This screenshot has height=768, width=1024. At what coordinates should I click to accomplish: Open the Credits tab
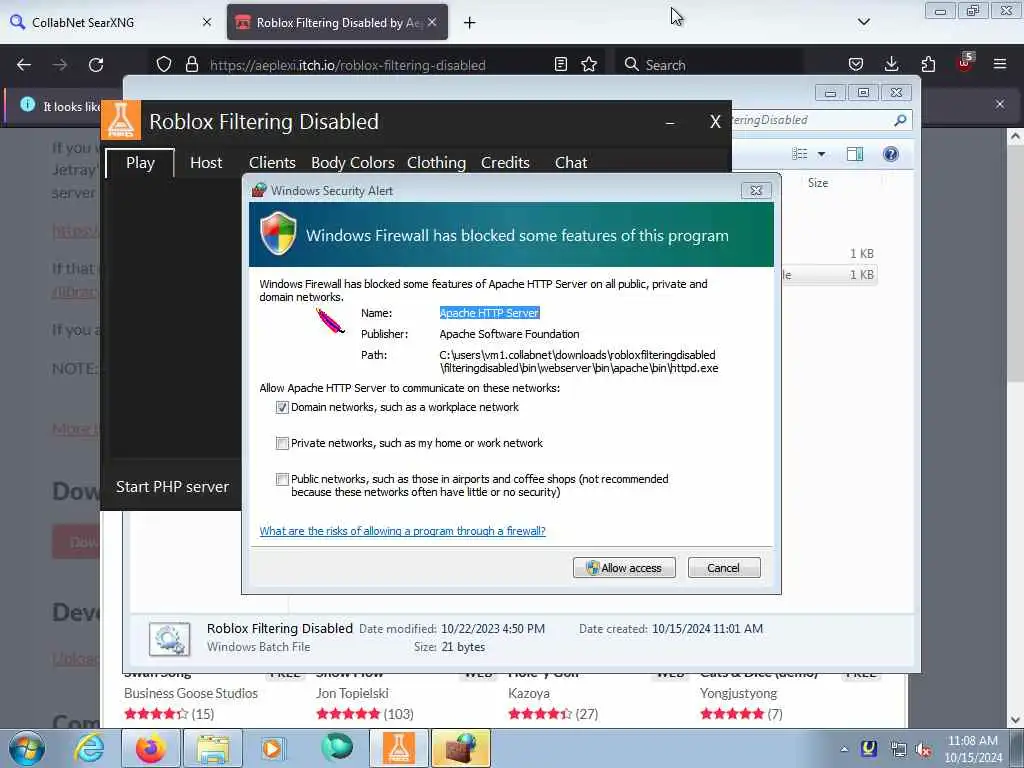pyautogui.click(x=505, y=163)
